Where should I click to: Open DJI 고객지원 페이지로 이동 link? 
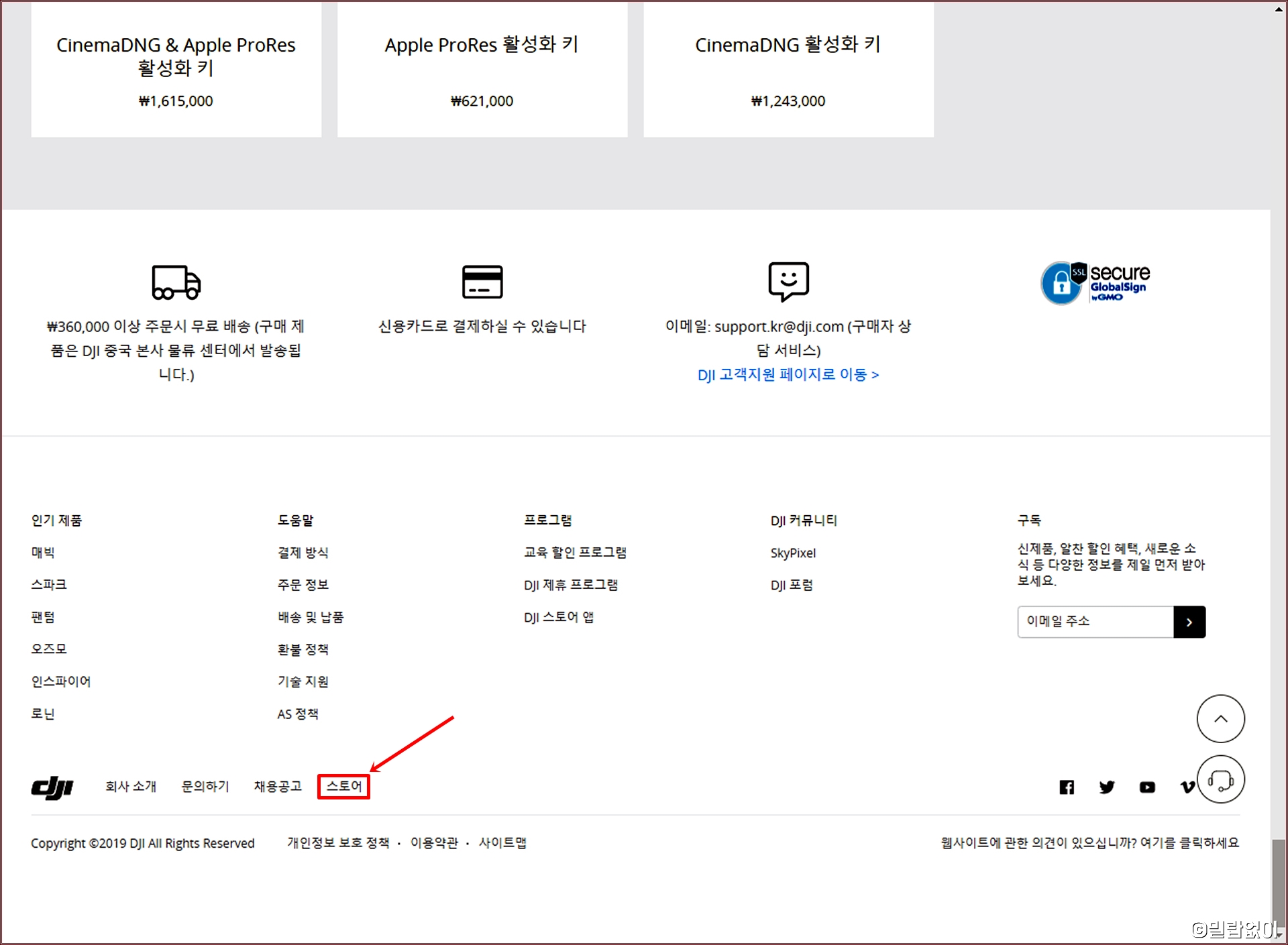[x=788, y=374]
